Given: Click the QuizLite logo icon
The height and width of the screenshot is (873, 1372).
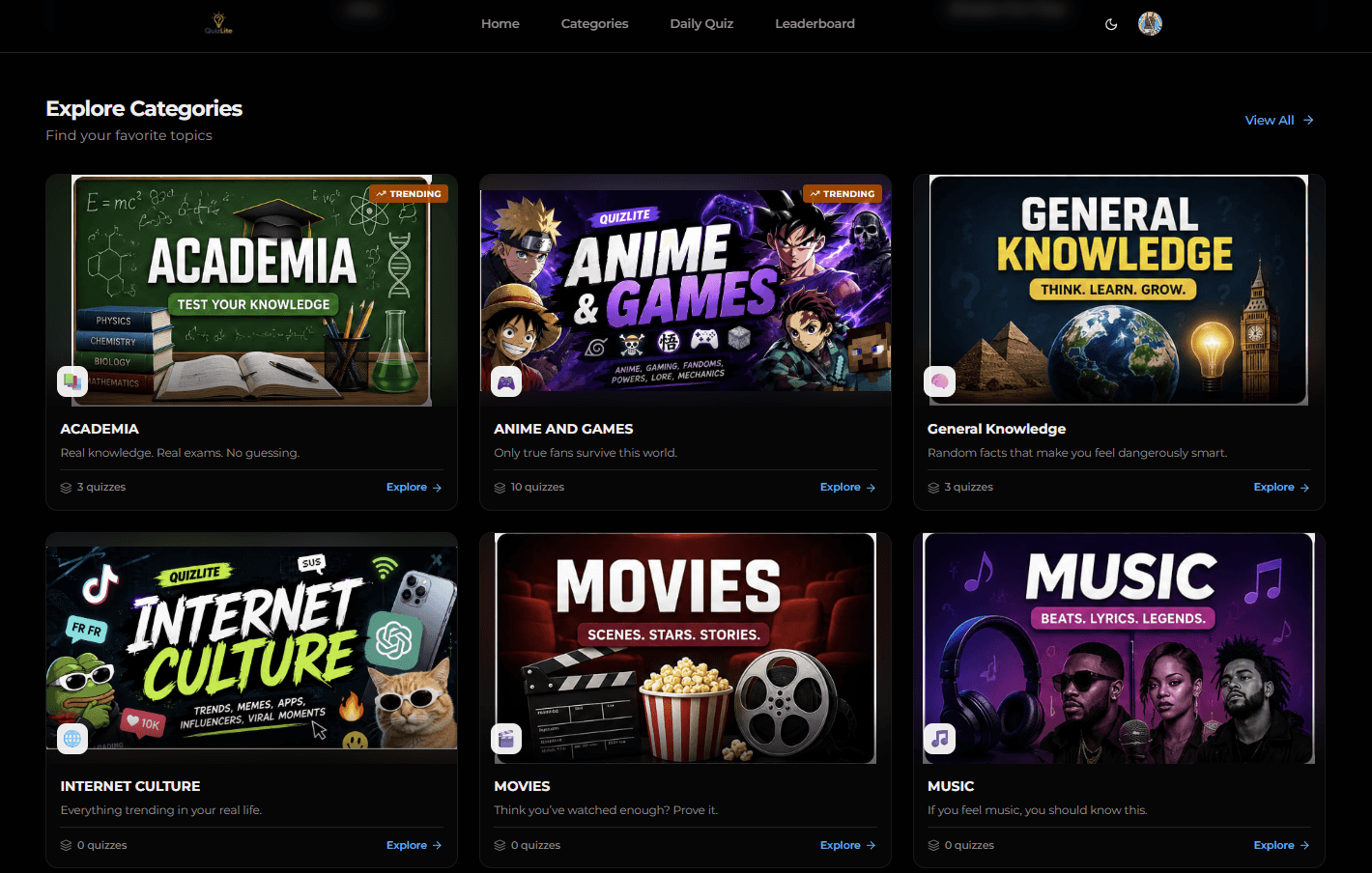Looking at the screenshot, I should [218, 23].
